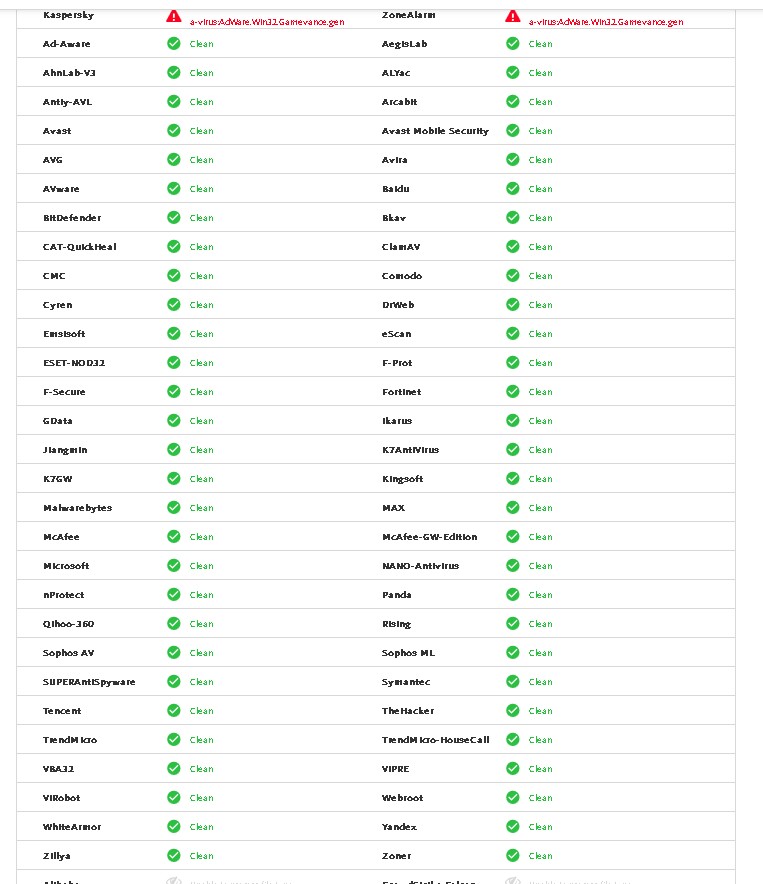Click the Clean status beside Sophos ML
The height and width of the screenshot is (884, 763).
pos(540,653)
